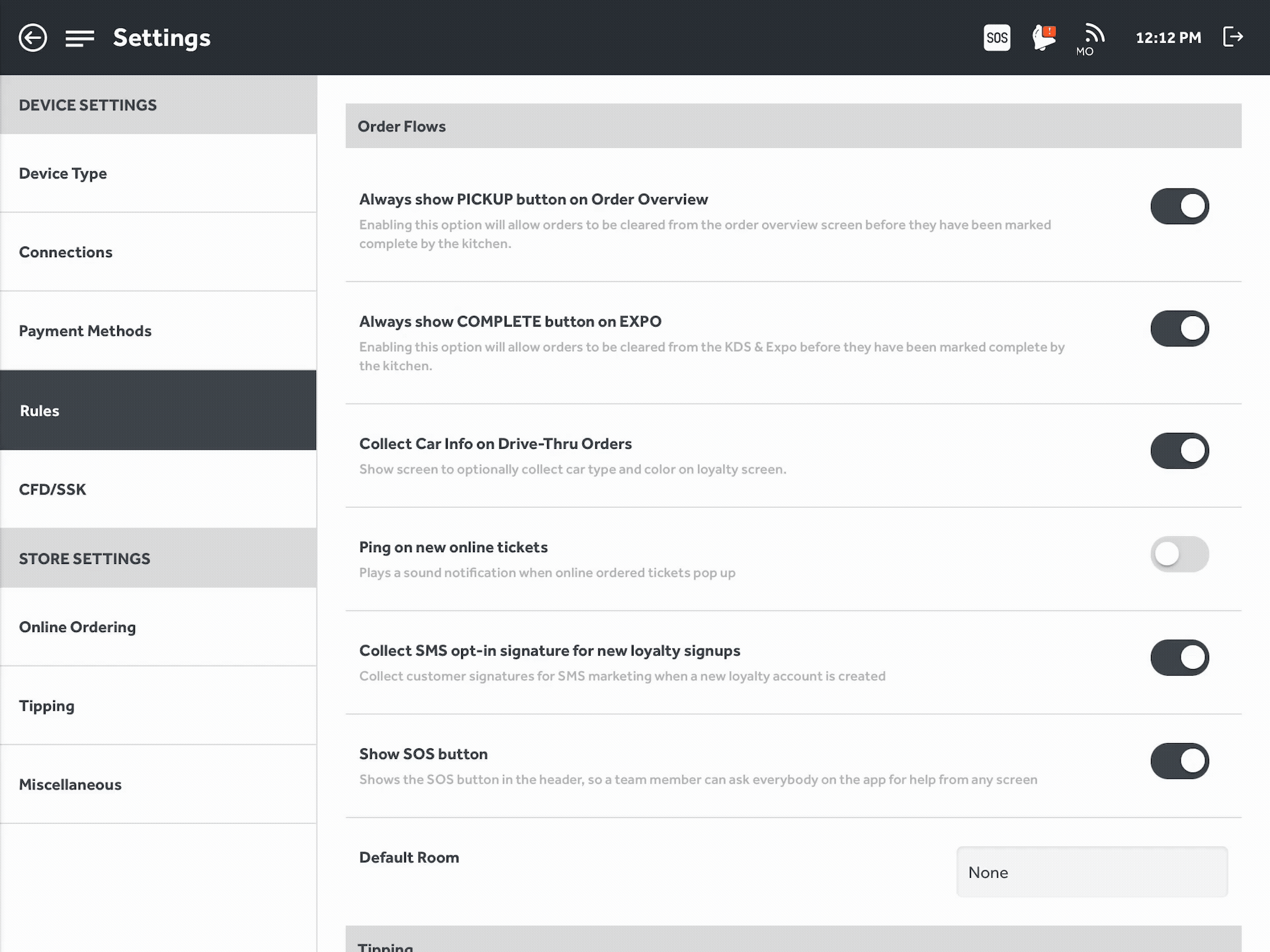The width and height of the screenshot is (1270, 952).
Task: Select Device Type in sidebar
Action: click(x=158, y=173)
